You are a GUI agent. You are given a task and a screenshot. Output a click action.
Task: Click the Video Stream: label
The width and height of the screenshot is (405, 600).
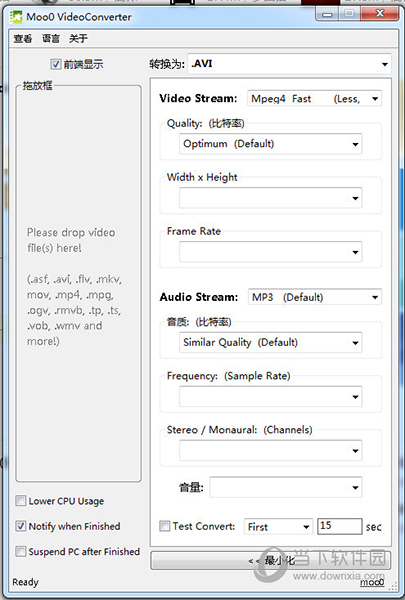(x=198, y=99)
